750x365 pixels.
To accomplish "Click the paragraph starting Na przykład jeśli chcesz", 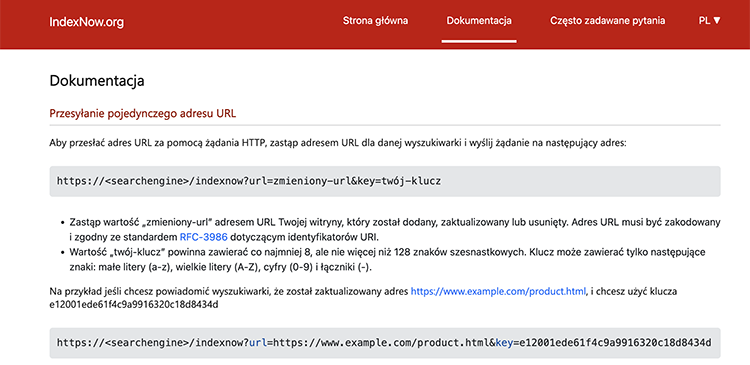I will coord(364,298).
